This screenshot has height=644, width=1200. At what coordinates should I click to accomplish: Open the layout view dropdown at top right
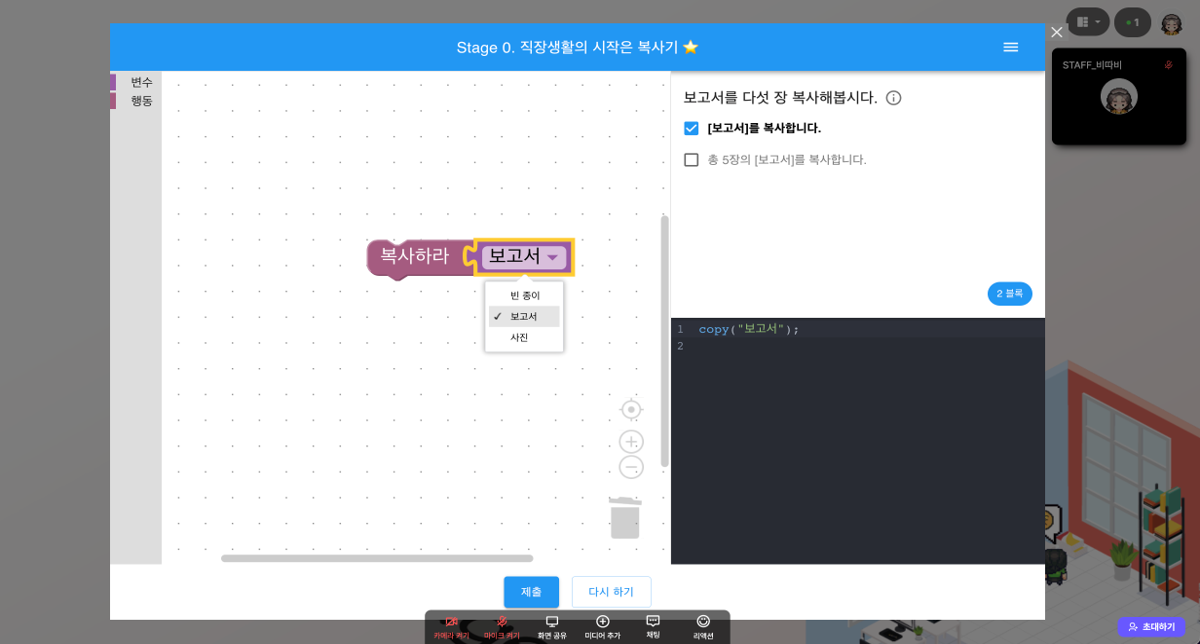pos(1088,21)
